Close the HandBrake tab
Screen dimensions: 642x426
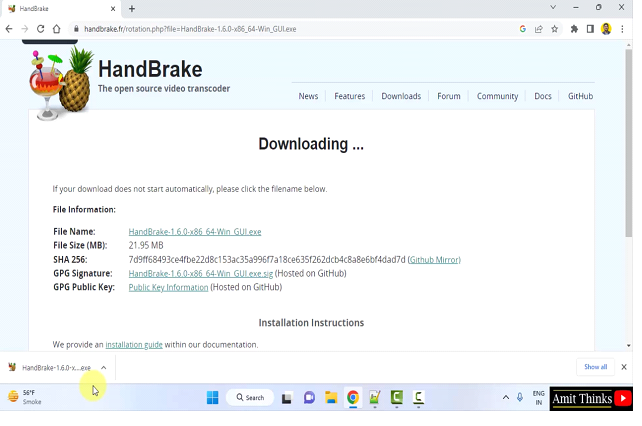[x=113, y=9]
